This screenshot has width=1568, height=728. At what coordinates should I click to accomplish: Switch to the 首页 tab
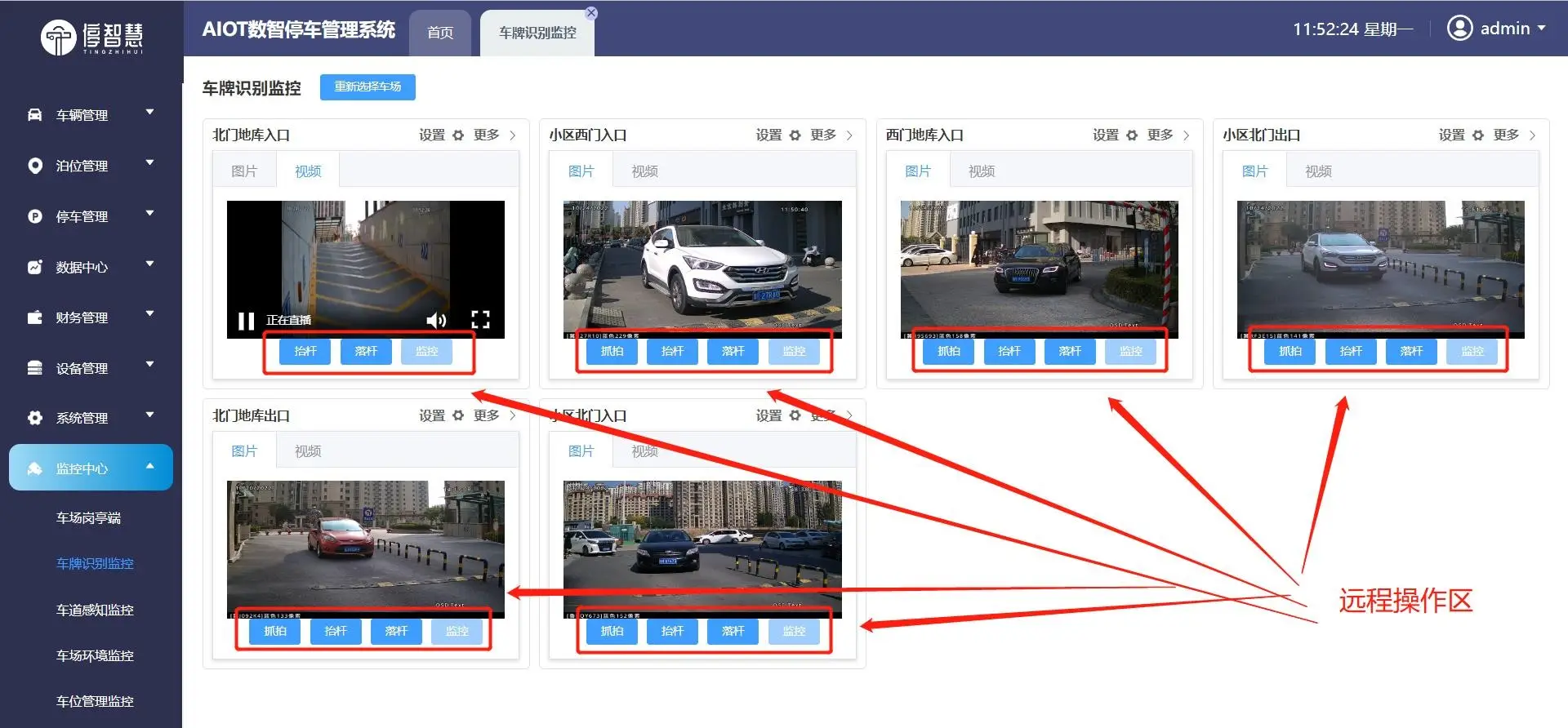point(440,33)
